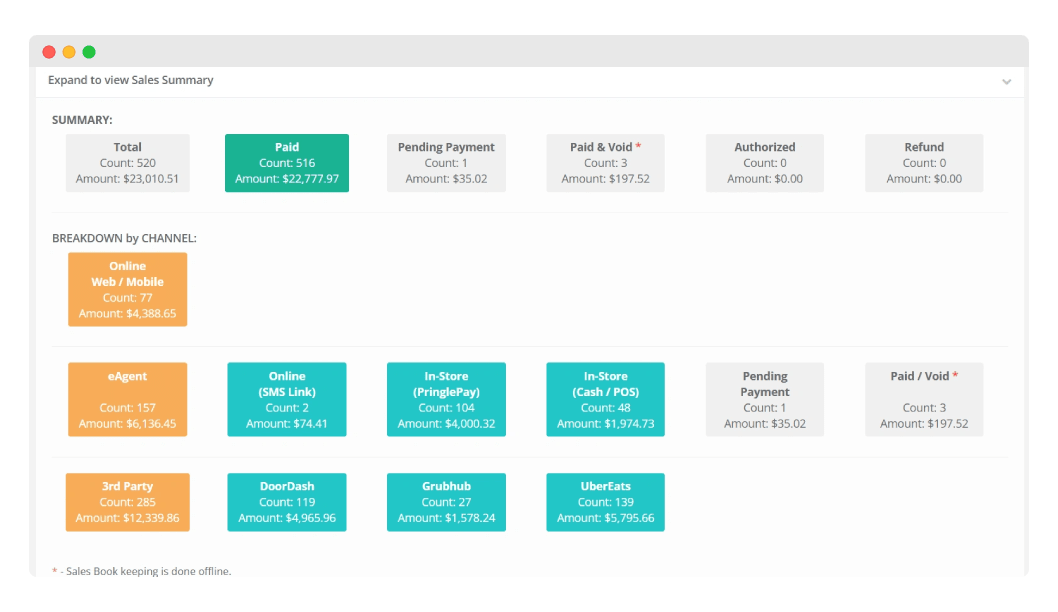Click the Expand to view Sales Summary header
Screen dimensions: 1058x612
131,80
